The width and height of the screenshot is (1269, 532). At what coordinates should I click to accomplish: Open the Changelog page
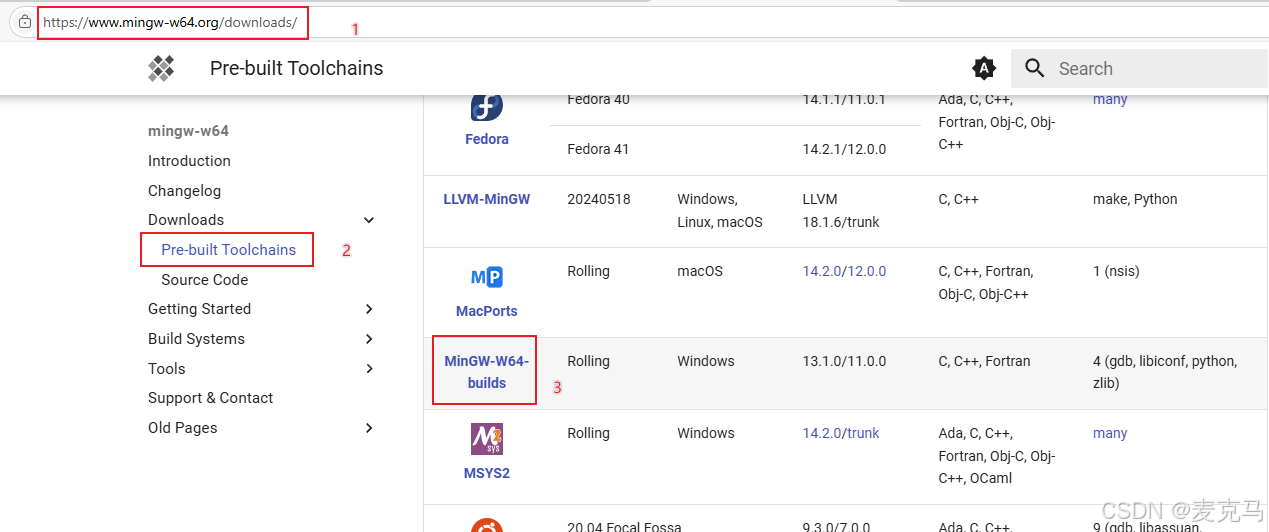184,191
